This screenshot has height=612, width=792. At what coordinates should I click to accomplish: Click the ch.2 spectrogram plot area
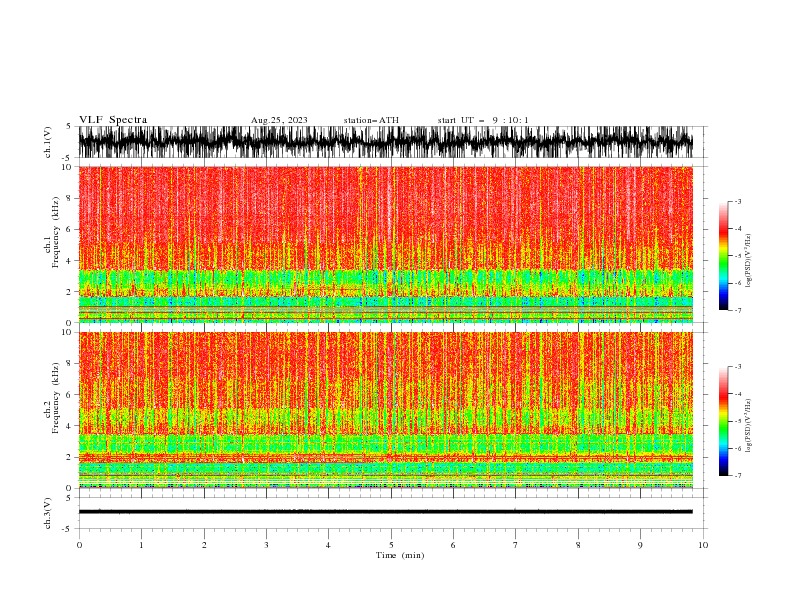pyautogui.click(x=385, y=410)
